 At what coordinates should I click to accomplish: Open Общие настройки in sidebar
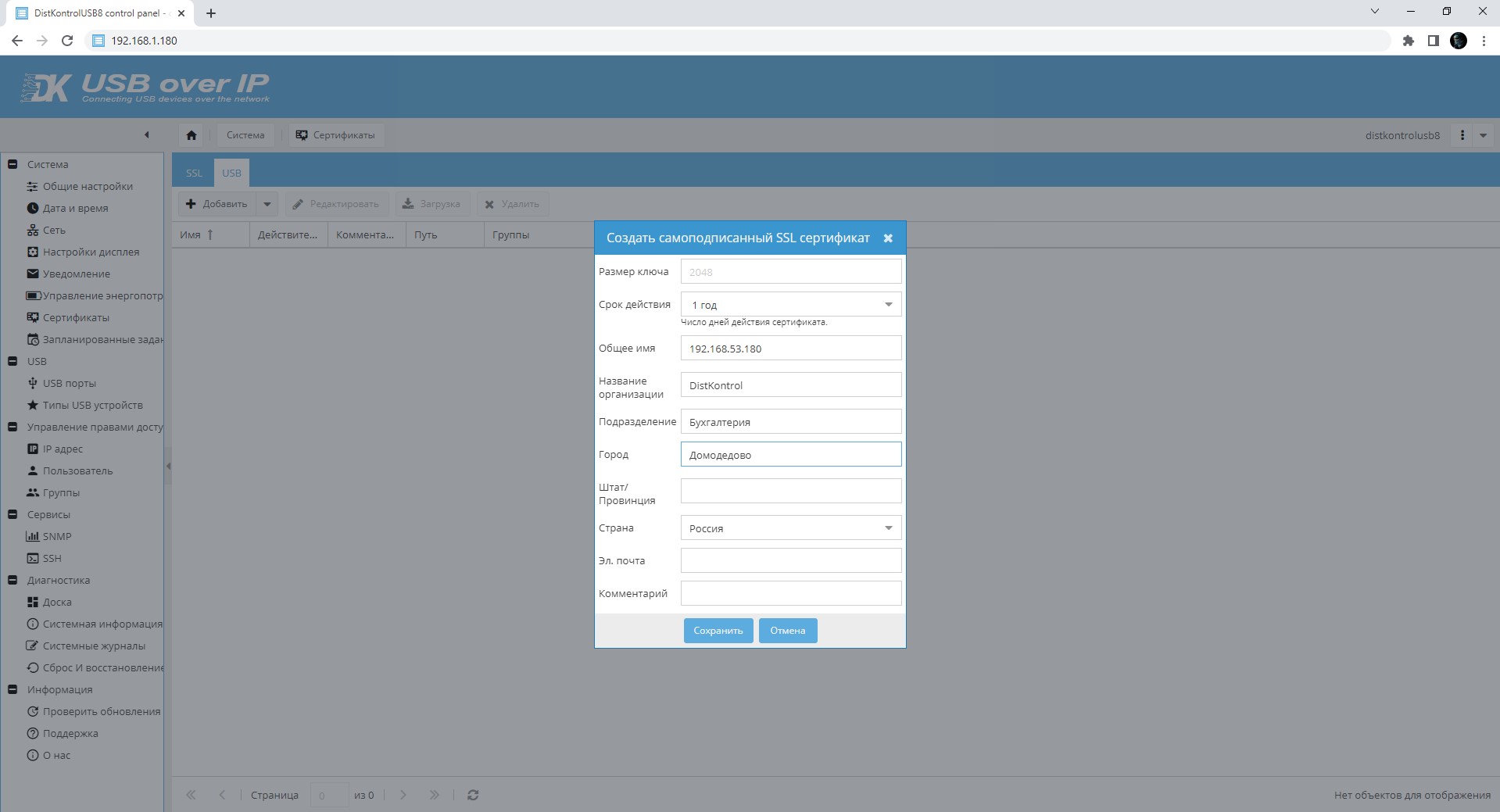tap(88, 186)
